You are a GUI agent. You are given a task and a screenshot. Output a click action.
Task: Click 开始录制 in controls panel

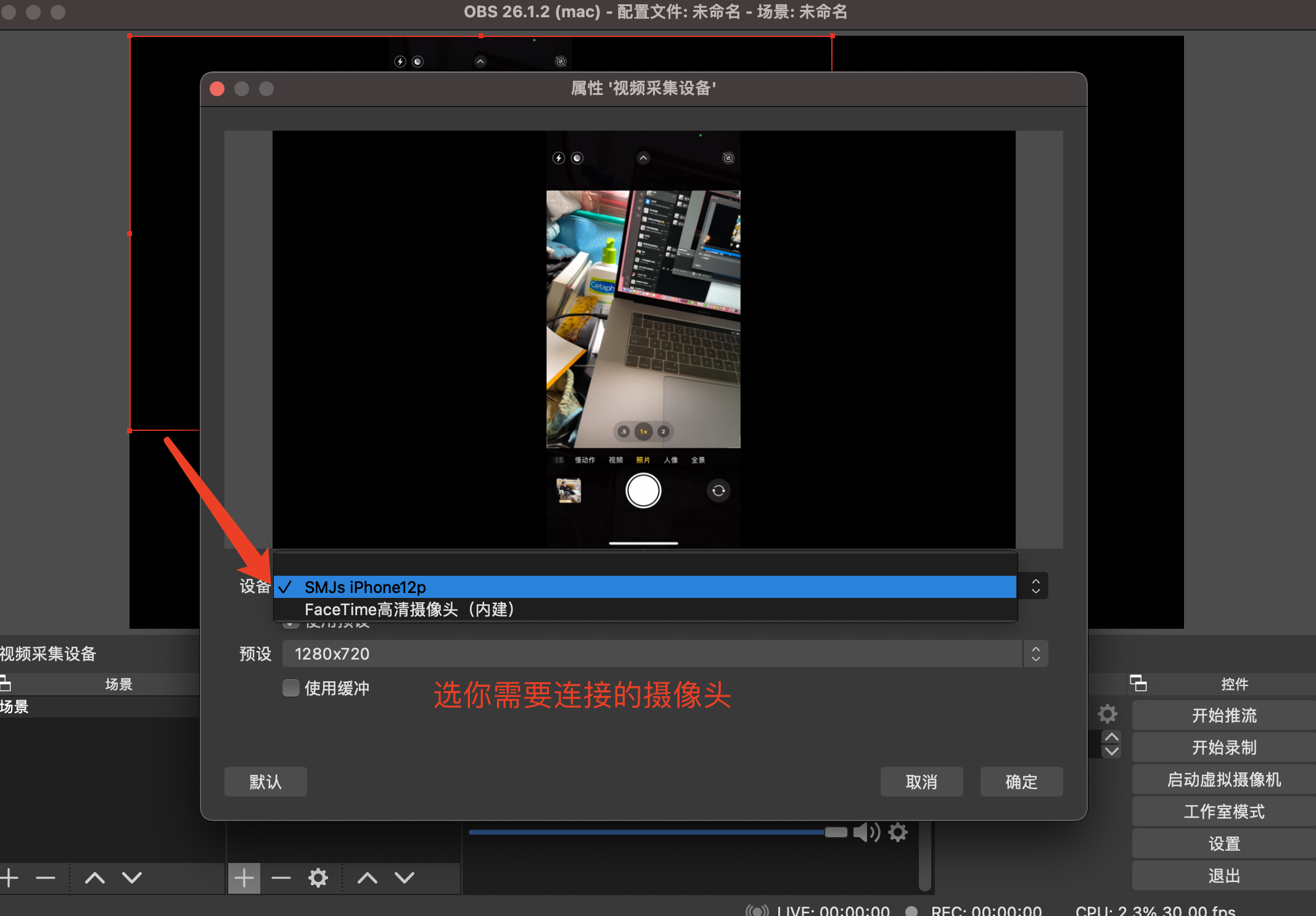[1223, 747]
